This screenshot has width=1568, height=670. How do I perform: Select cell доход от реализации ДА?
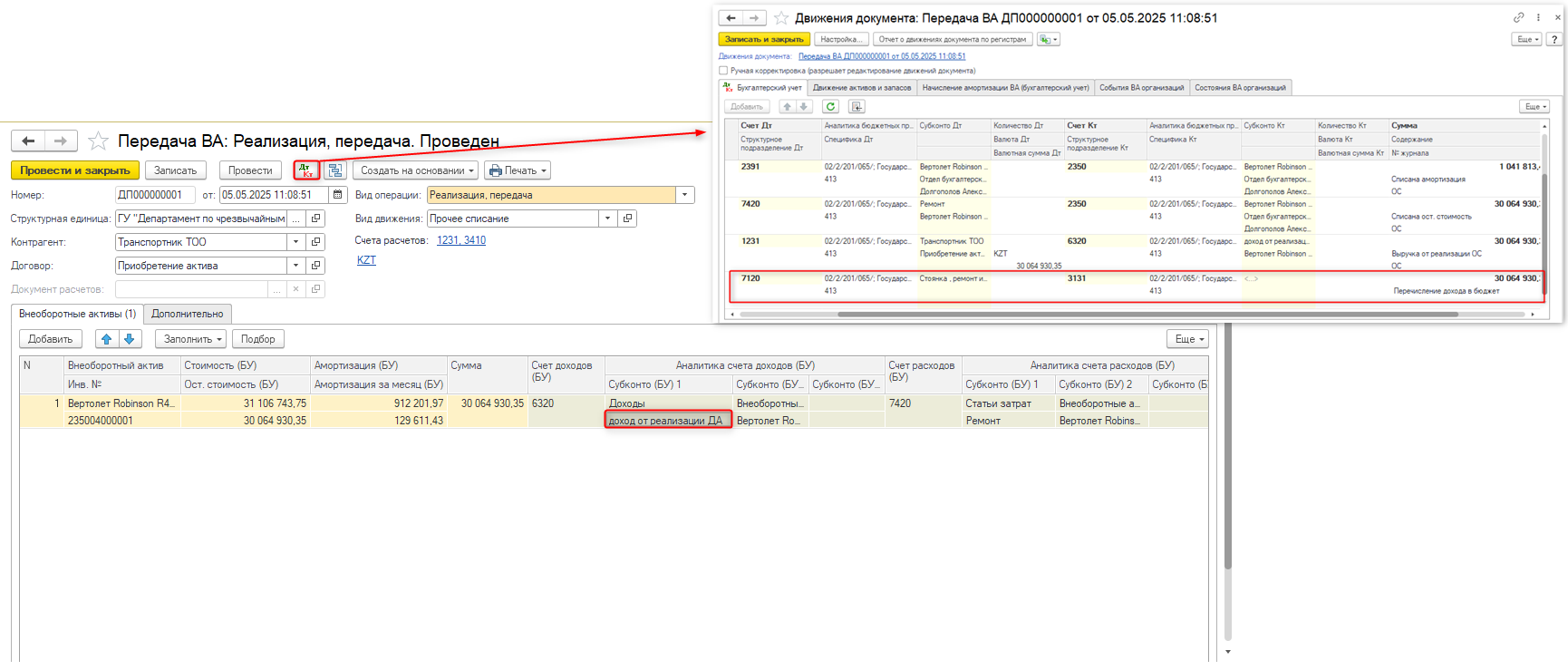[x=669, y=420]
